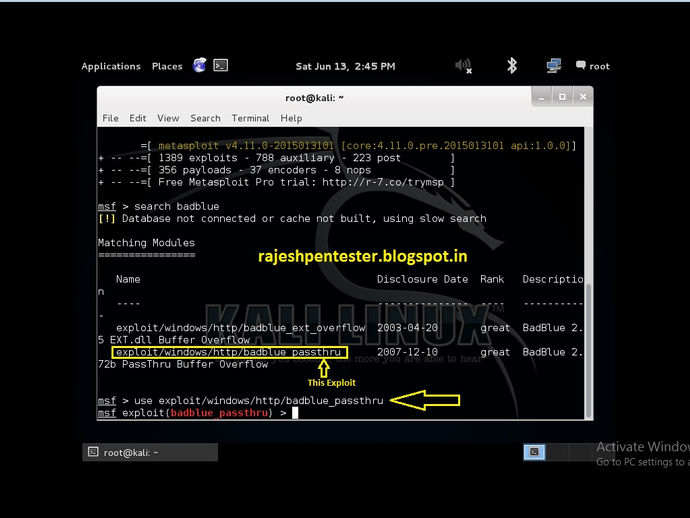Click the line 'exploit/windows/http/badblue_passthru' in results

coord(228,352)
